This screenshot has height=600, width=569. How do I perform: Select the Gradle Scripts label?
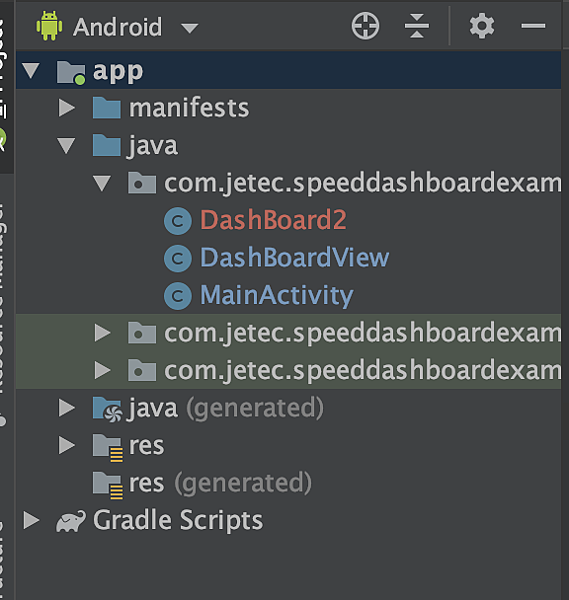click(x=178, y=520)
